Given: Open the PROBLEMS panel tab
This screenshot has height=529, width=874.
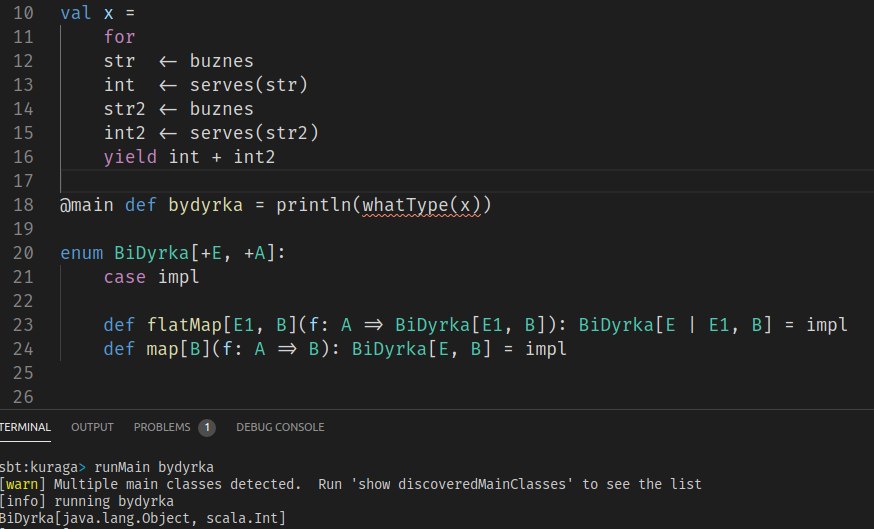Looking at the screenshot, I should [x=162, y=427].
